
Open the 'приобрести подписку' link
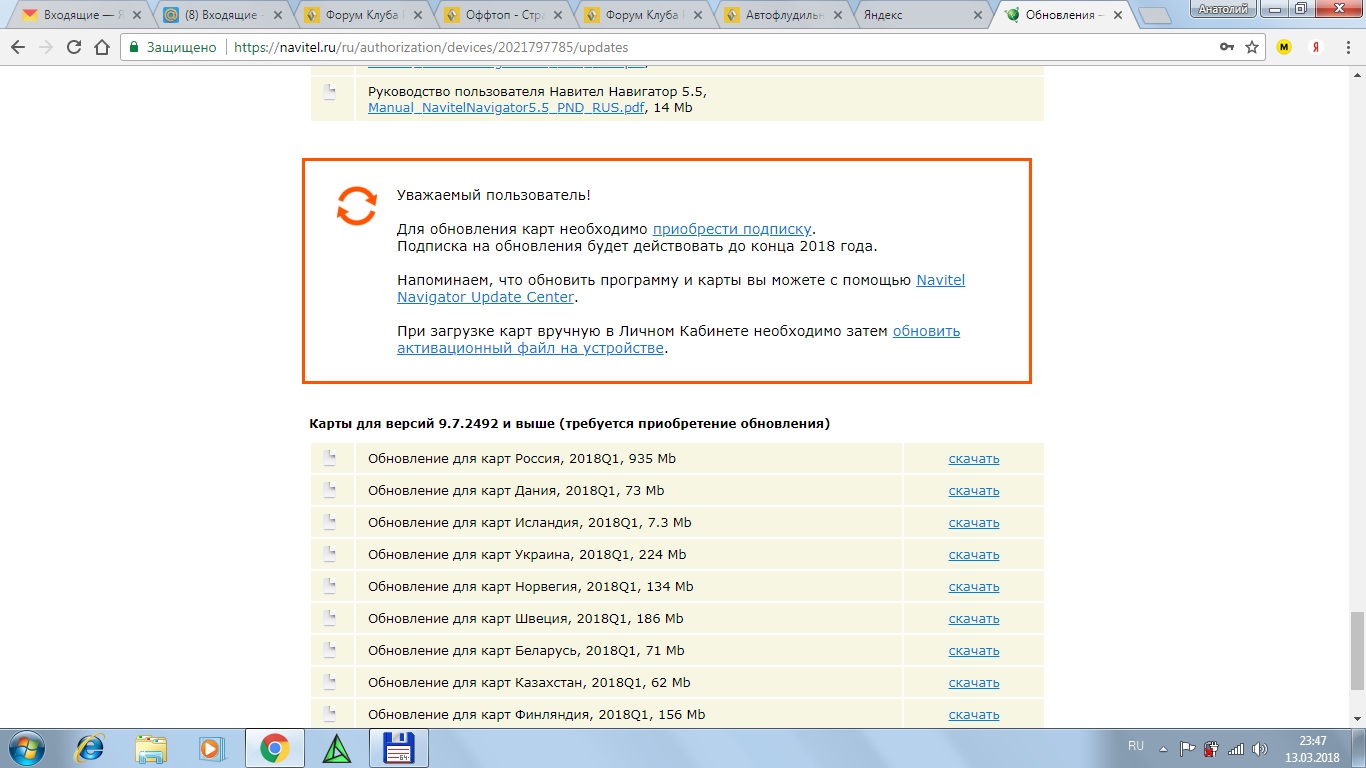coord(732,228)
